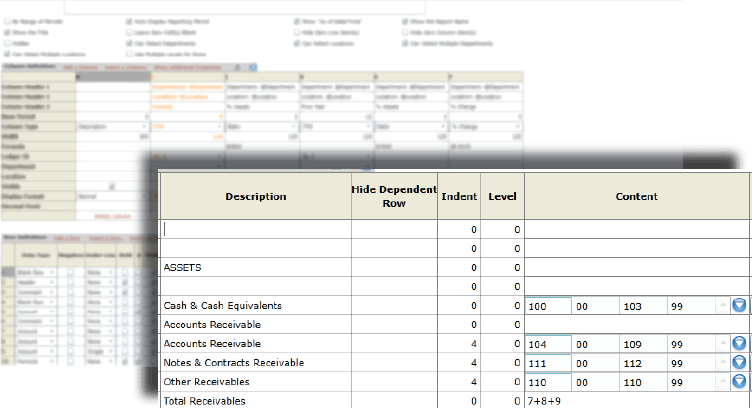Toggle Can Select Multiple Departments checkbox
Image resolution: width=752 pixels, height=411 pixels.
pos(405,43)
